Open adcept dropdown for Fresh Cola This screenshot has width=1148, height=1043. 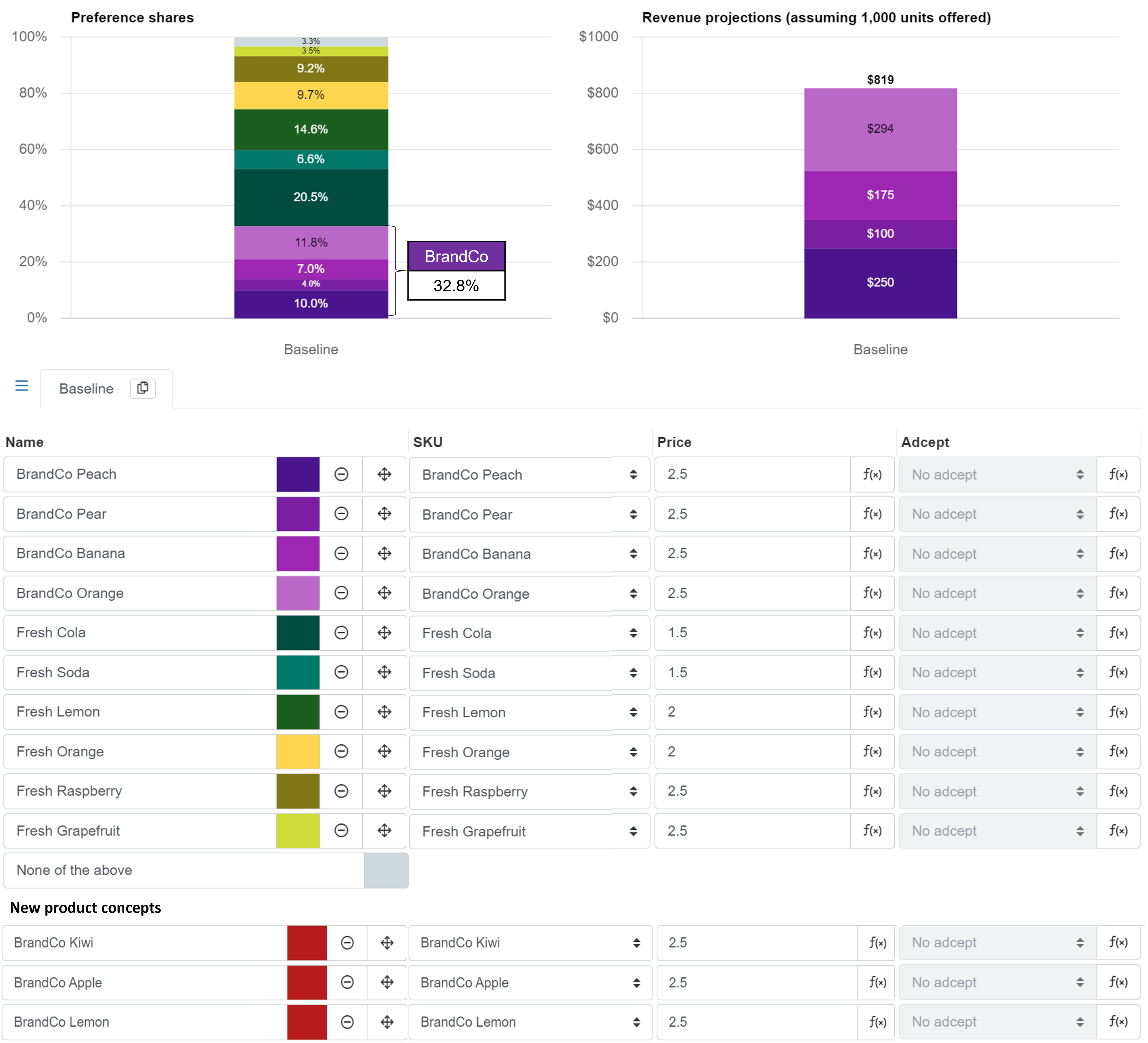click(x=998, y=633)
